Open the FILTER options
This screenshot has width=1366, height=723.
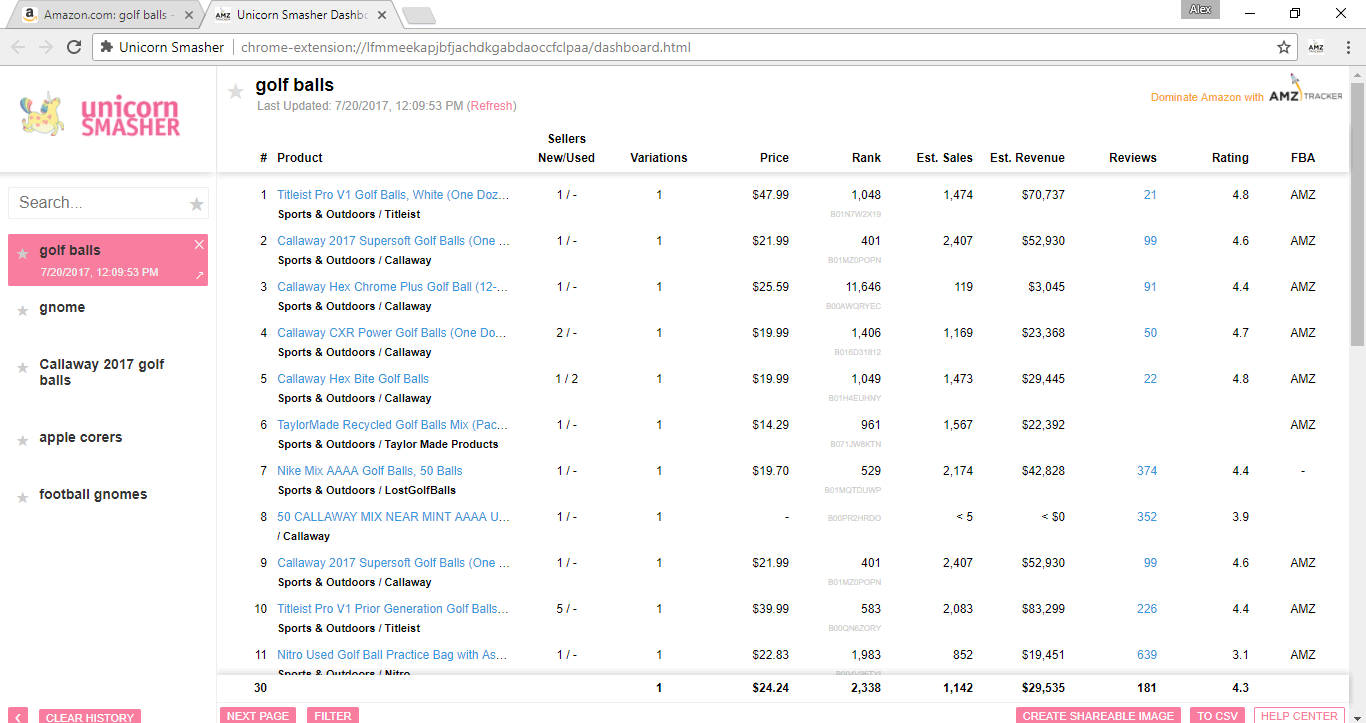pos(333,716)
